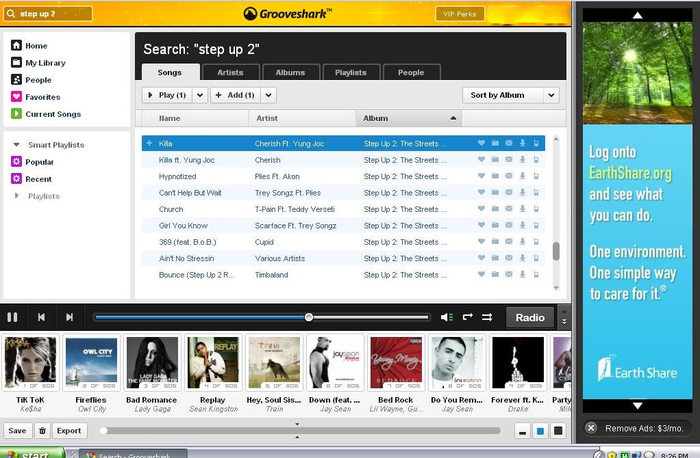Image resolution: width=700 pixels, height=458 pixels.
Task: Open My Library from sidebar
Action: (38, 62)
